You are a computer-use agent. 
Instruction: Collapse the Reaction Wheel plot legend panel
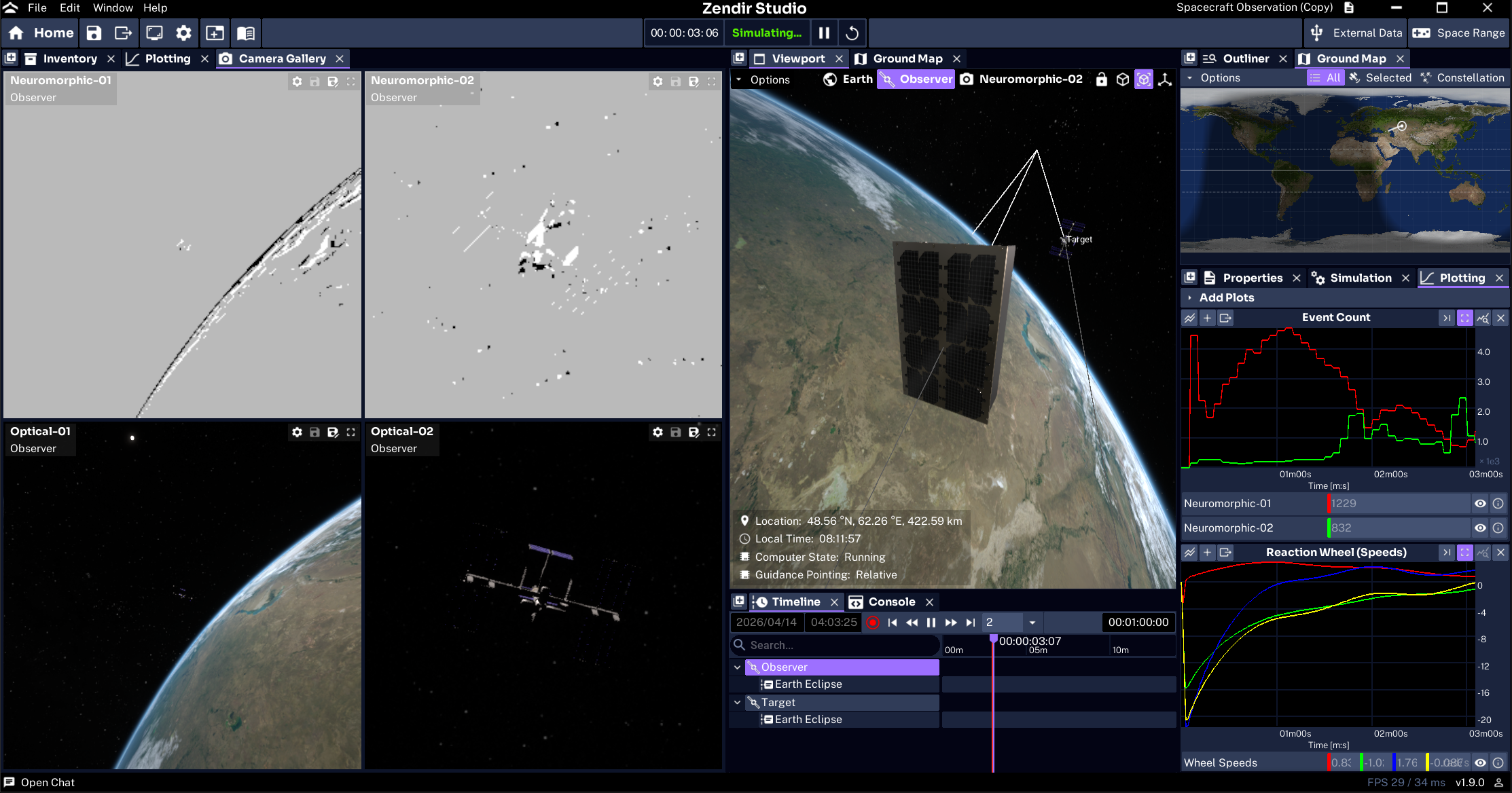click(1447, 553)
